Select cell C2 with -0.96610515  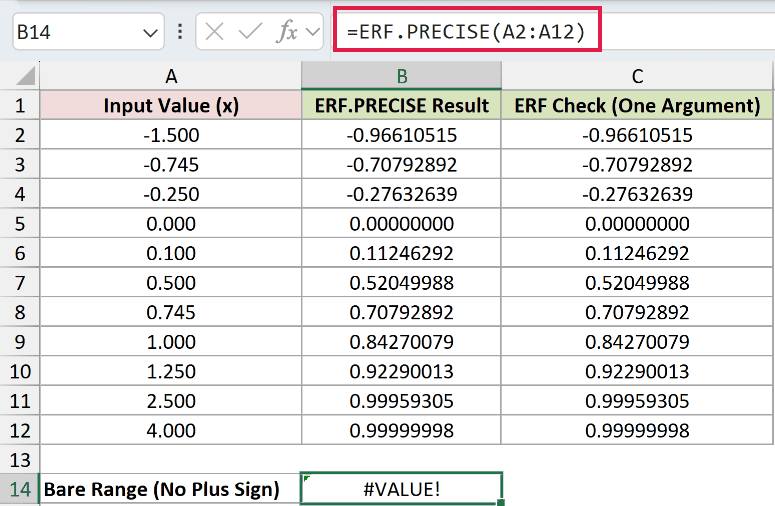coord(637,135)
